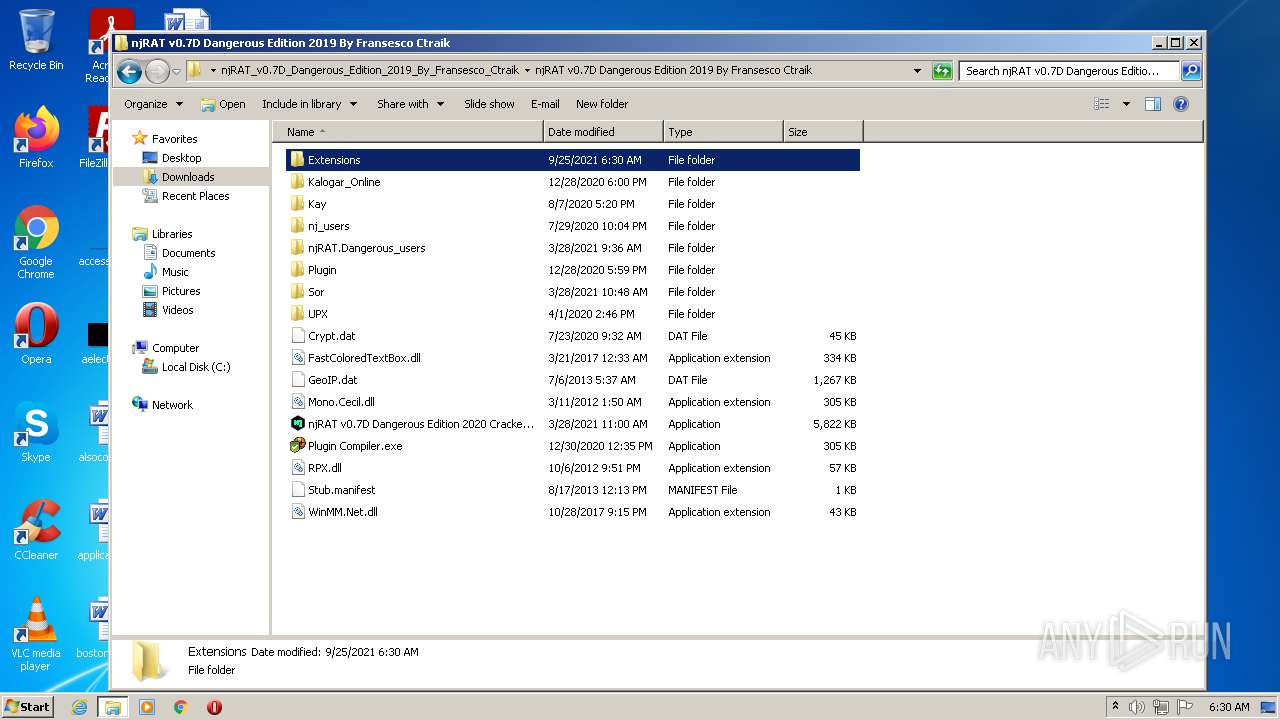Image resolution: width=1280 pixels, height=720 pixels.
Task: Click the Back navigation arrow
Action: [128, 71]
